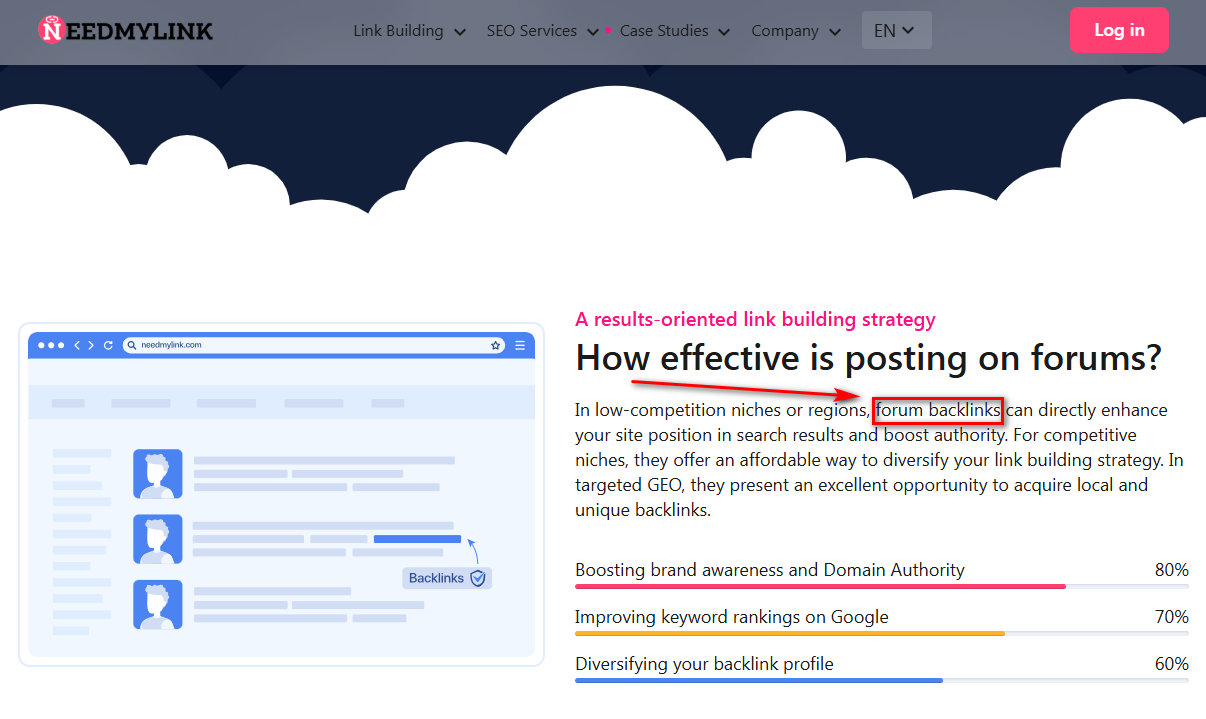Click the star bookmark icon in the mock address bar

pos(495,345)
